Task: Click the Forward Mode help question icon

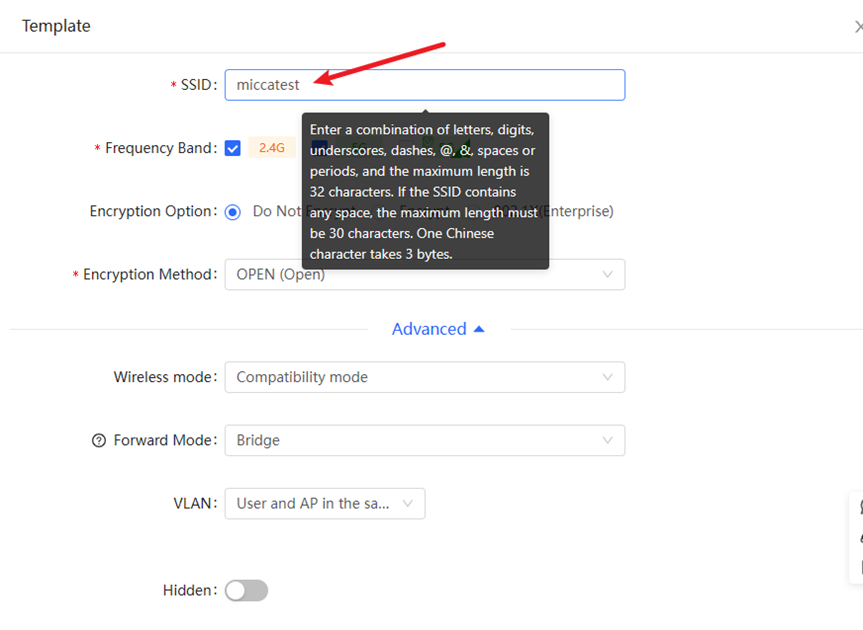Action: click(x=98, y=441)
